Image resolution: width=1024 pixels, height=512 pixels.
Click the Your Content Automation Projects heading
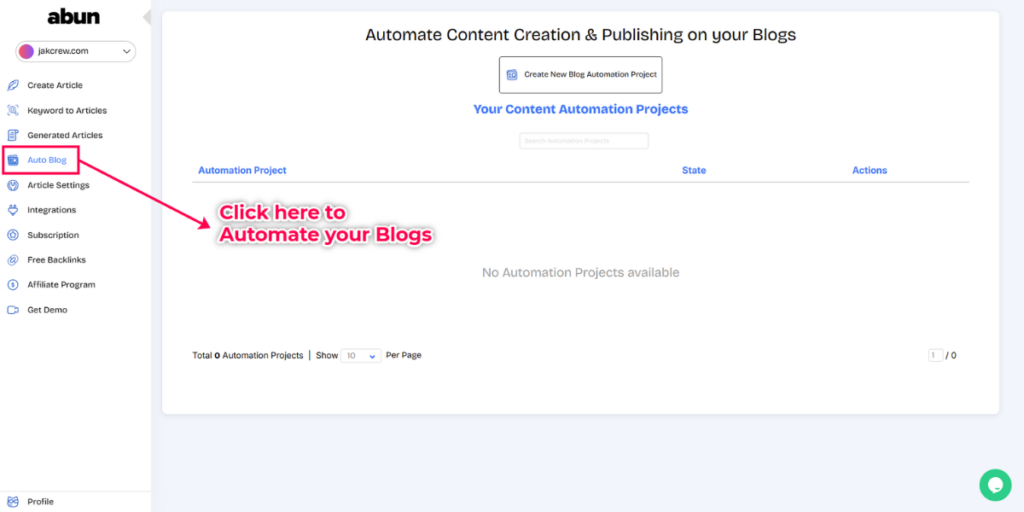pos(581,109)
